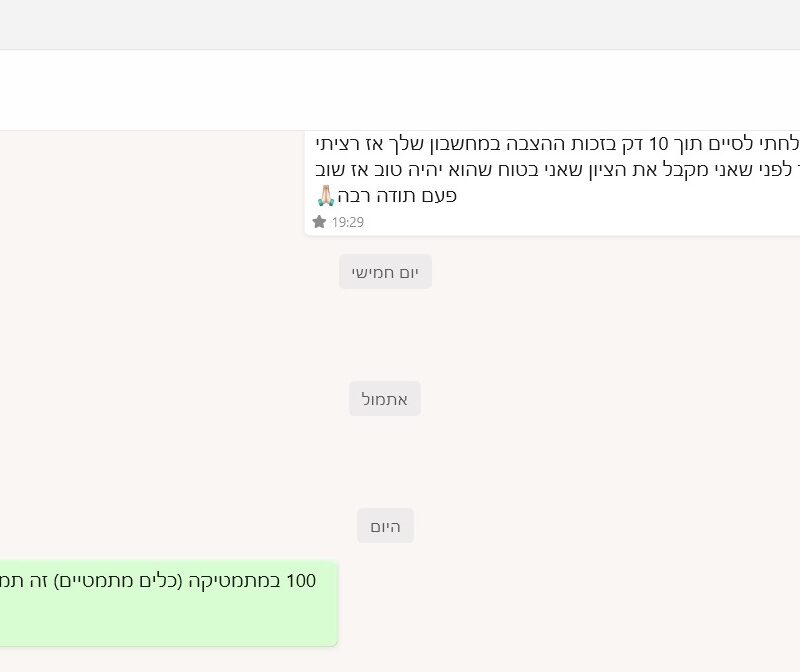Click the star icon beside 19:29

[319, 222]
